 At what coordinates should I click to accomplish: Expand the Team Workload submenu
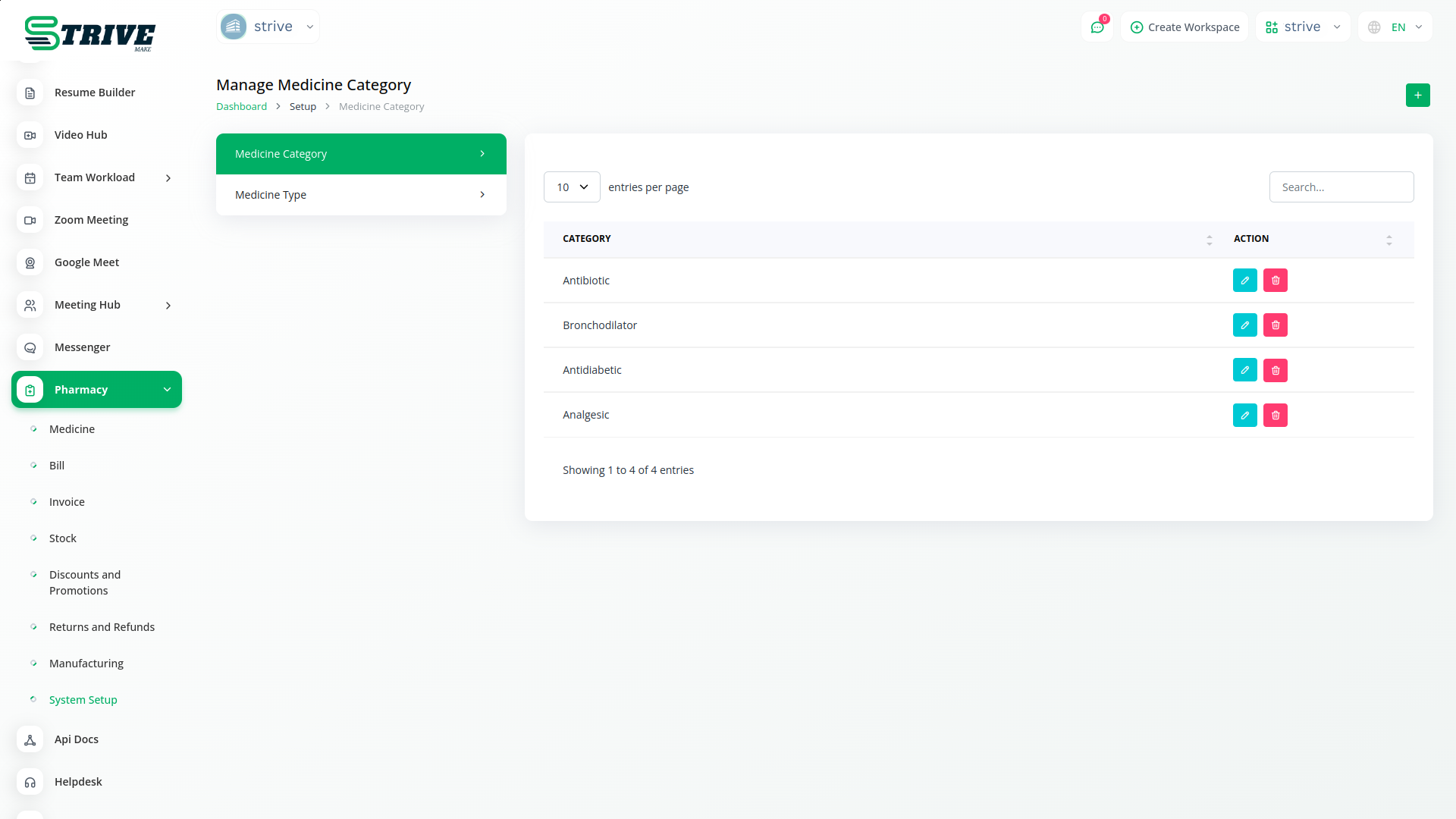pyautogui.click(x=168, y=178)
